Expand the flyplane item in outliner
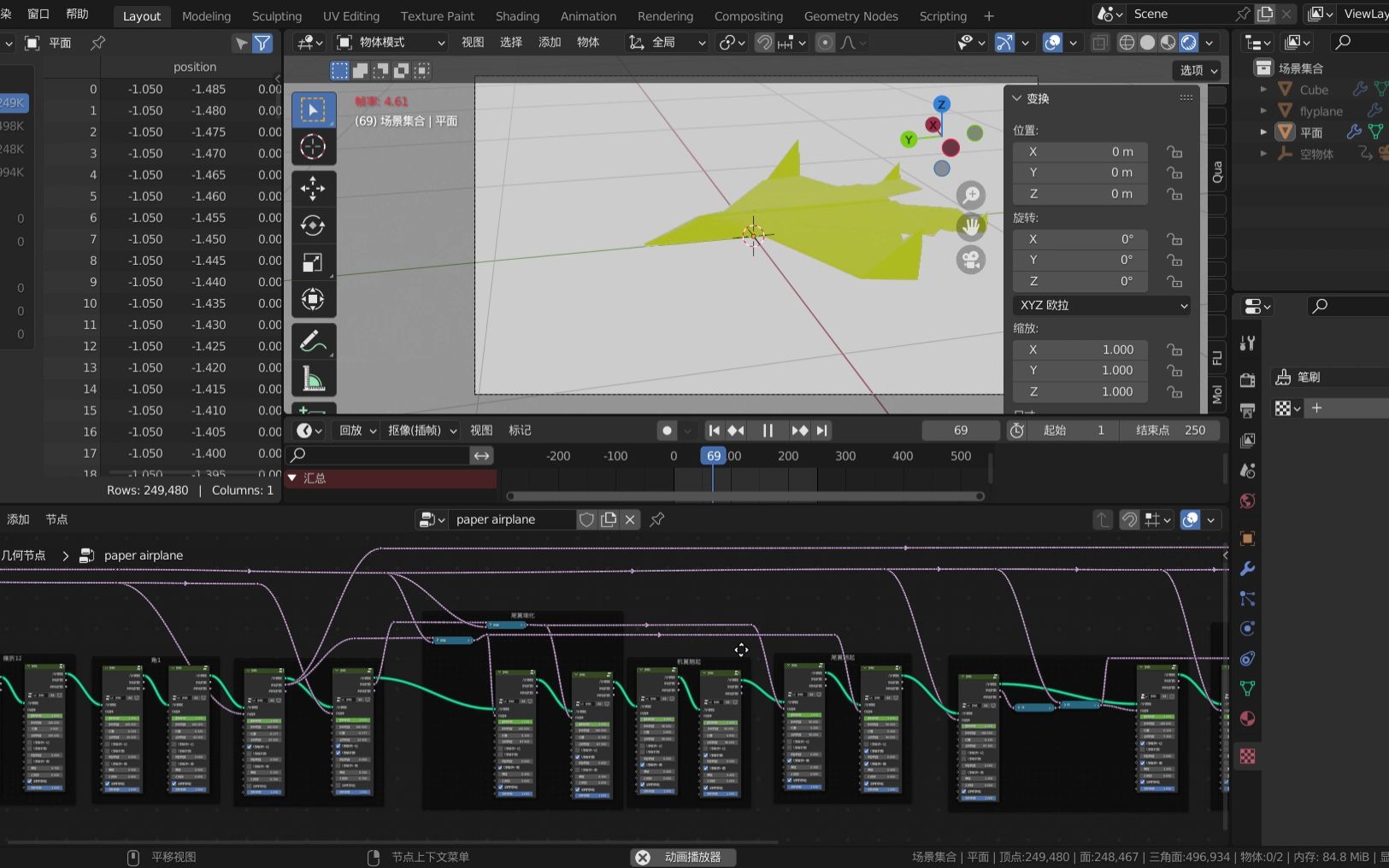The width and height of the screenshot is (1389, 868). (x=1263, y=111)
